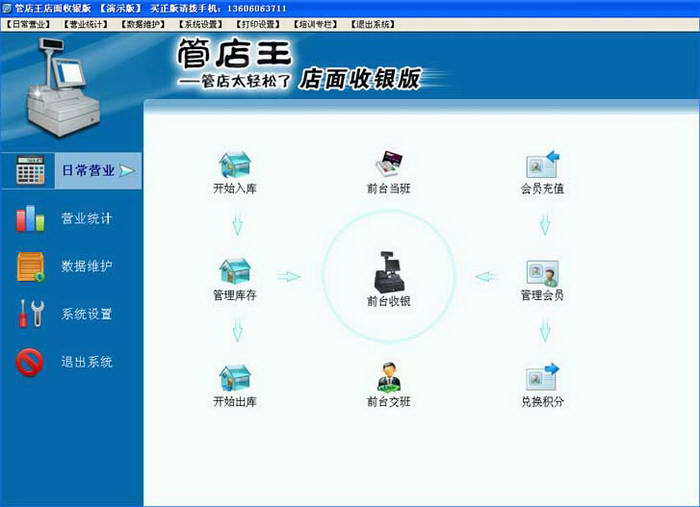700x507 pixels.
Task: Open the 【打印设置】 menu
Action: 258,24
